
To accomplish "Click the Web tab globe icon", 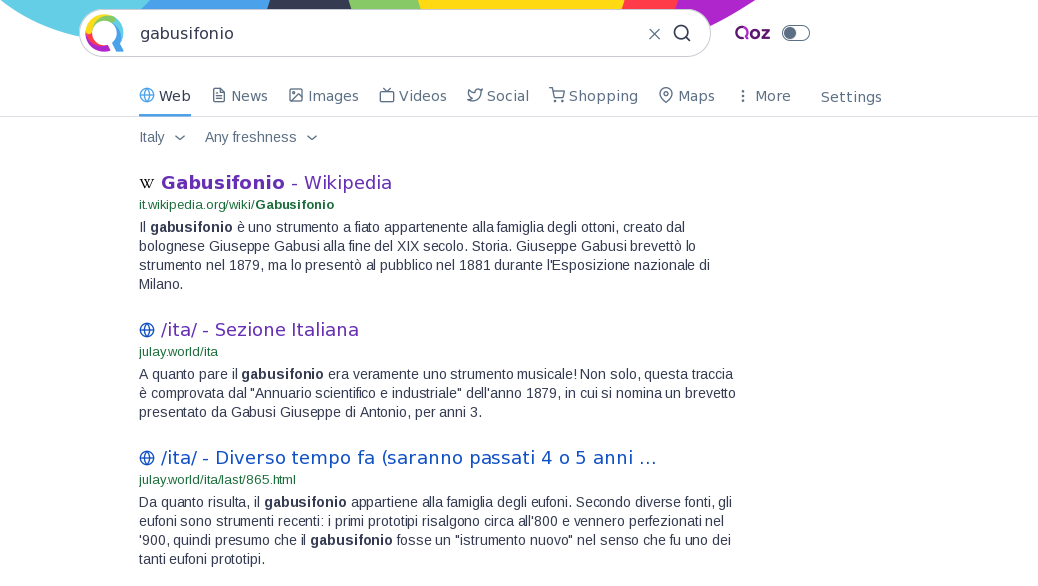I will [147, 95].
